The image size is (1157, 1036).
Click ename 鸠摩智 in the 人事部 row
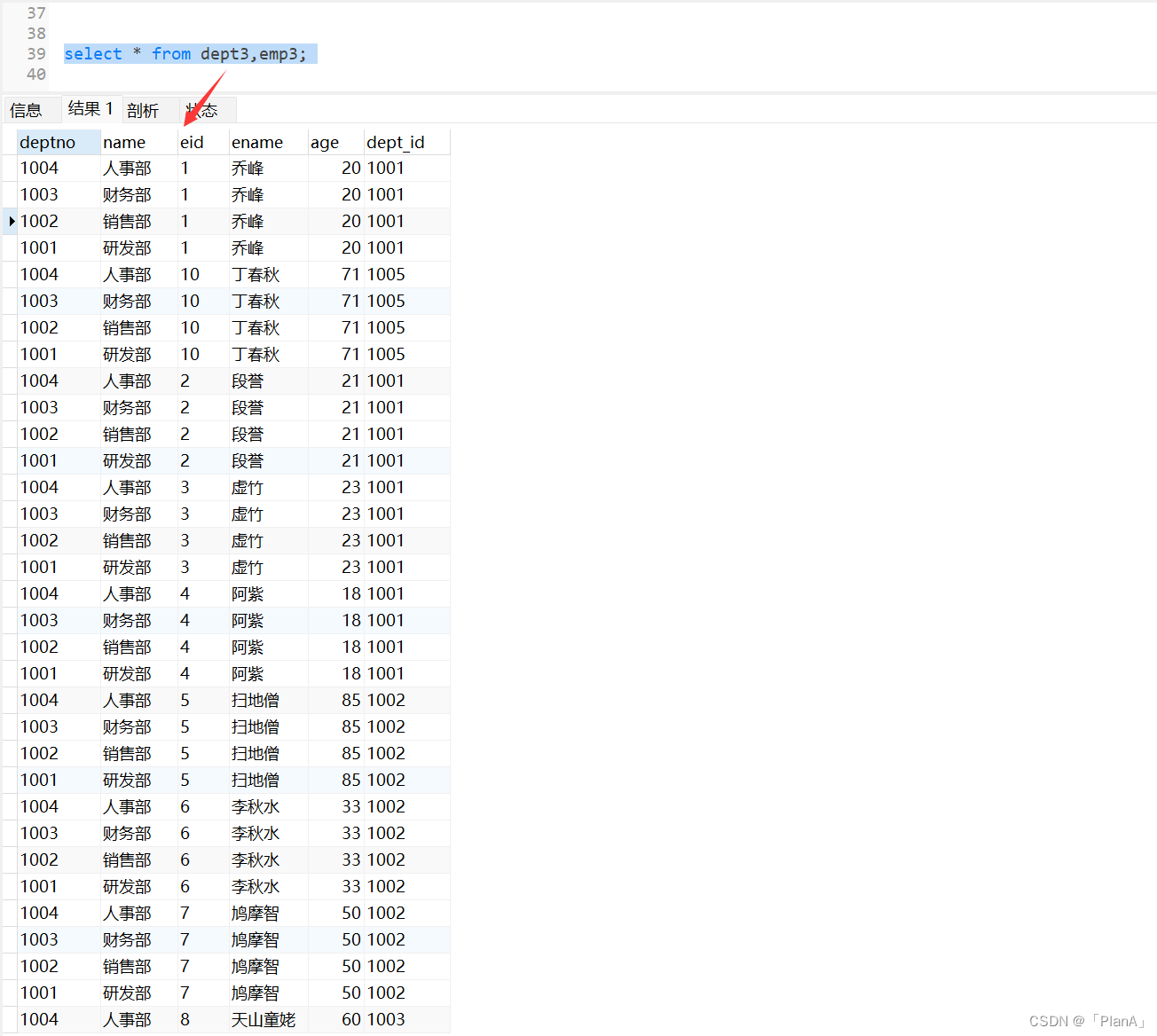(x=268, y=913)
